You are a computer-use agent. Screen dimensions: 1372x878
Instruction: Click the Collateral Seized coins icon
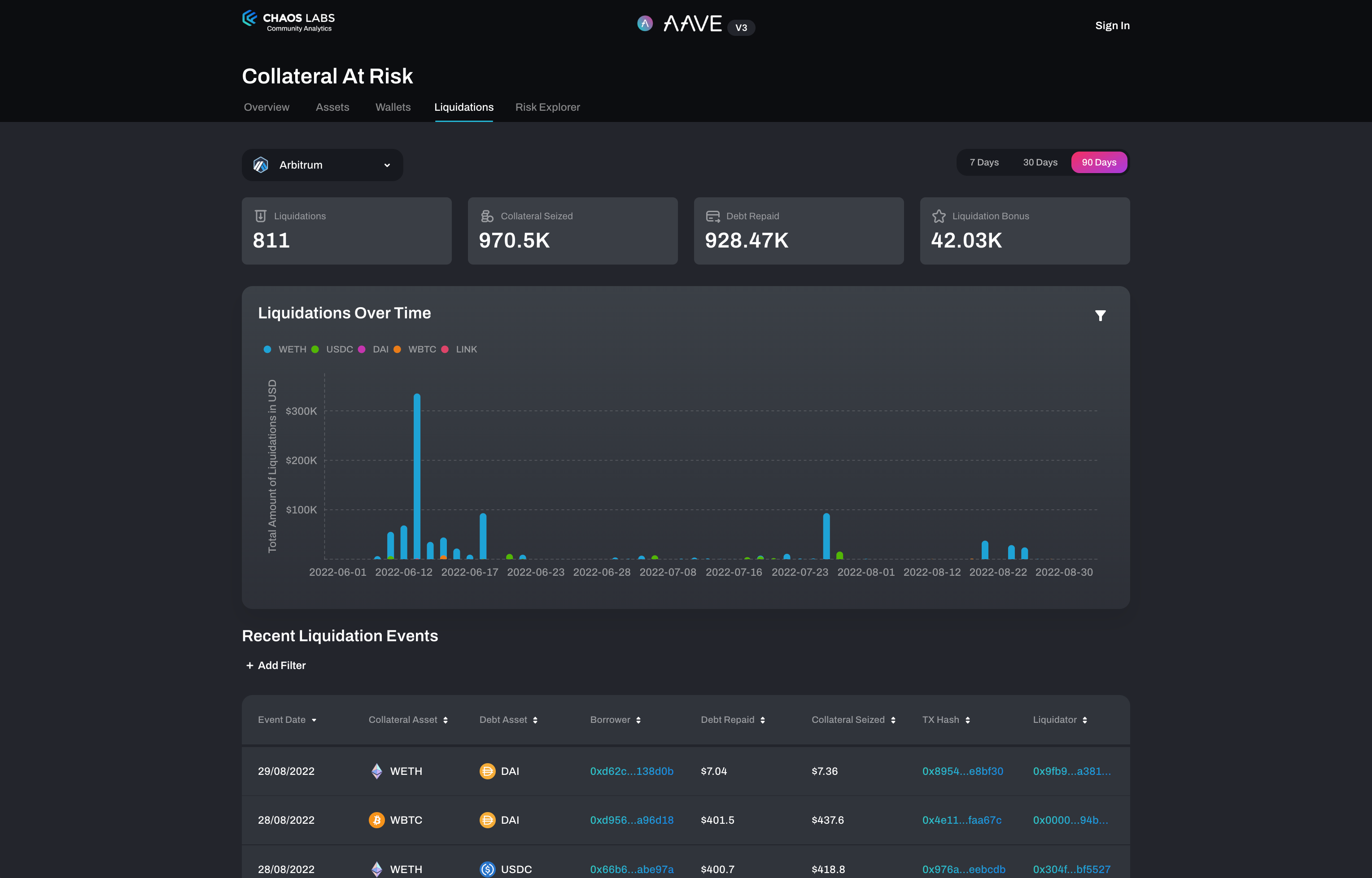click(487, 216)
